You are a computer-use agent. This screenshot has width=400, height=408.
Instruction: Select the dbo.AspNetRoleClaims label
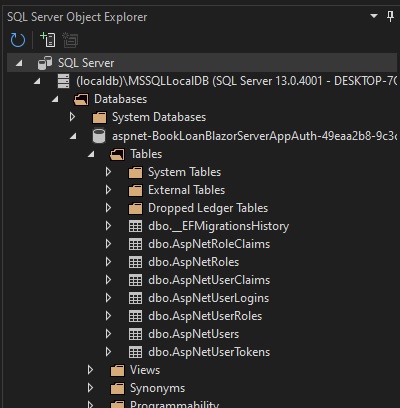pos(209,244)
